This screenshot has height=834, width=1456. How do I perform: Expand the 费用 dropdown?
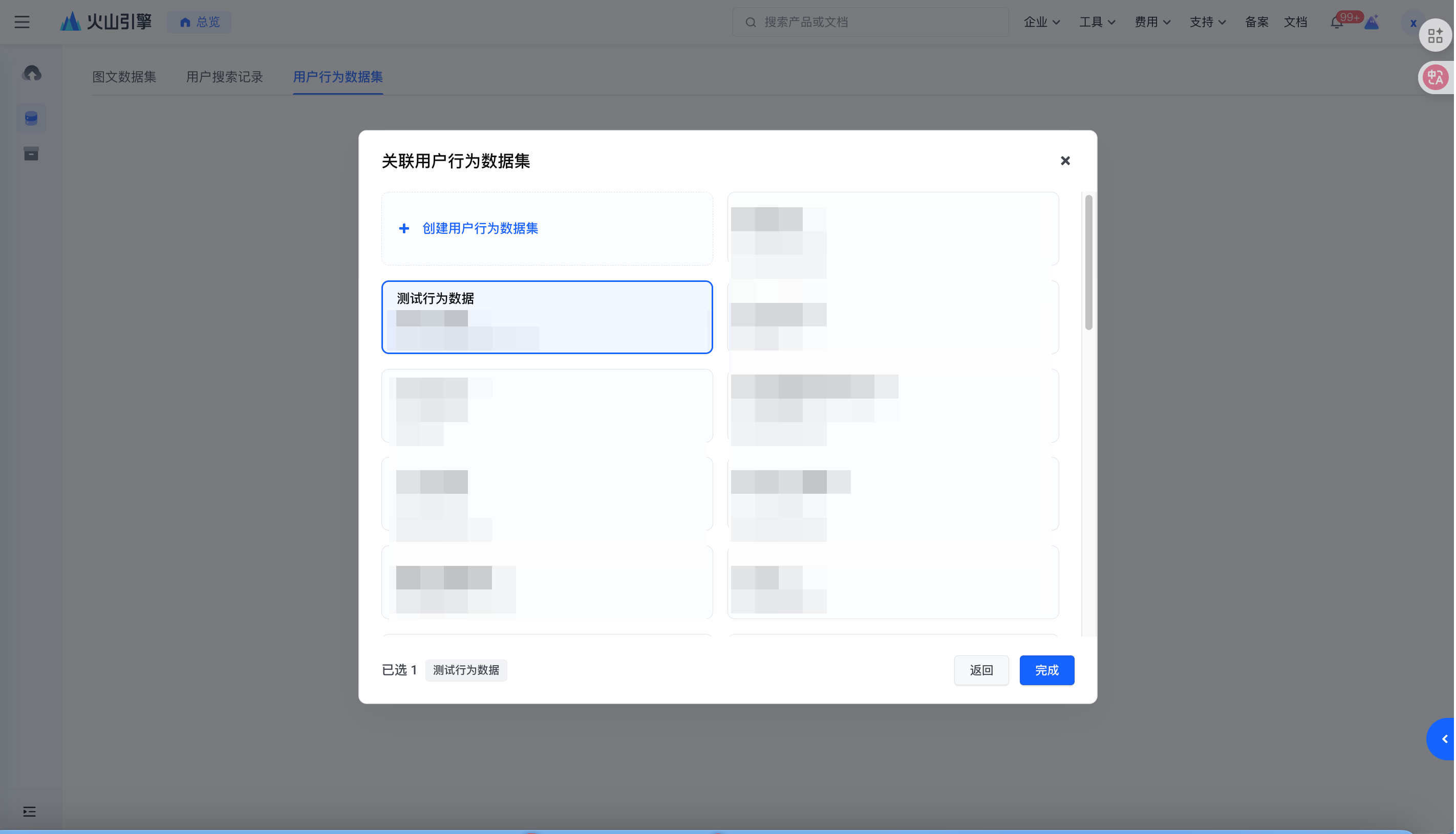point(1153,22)
